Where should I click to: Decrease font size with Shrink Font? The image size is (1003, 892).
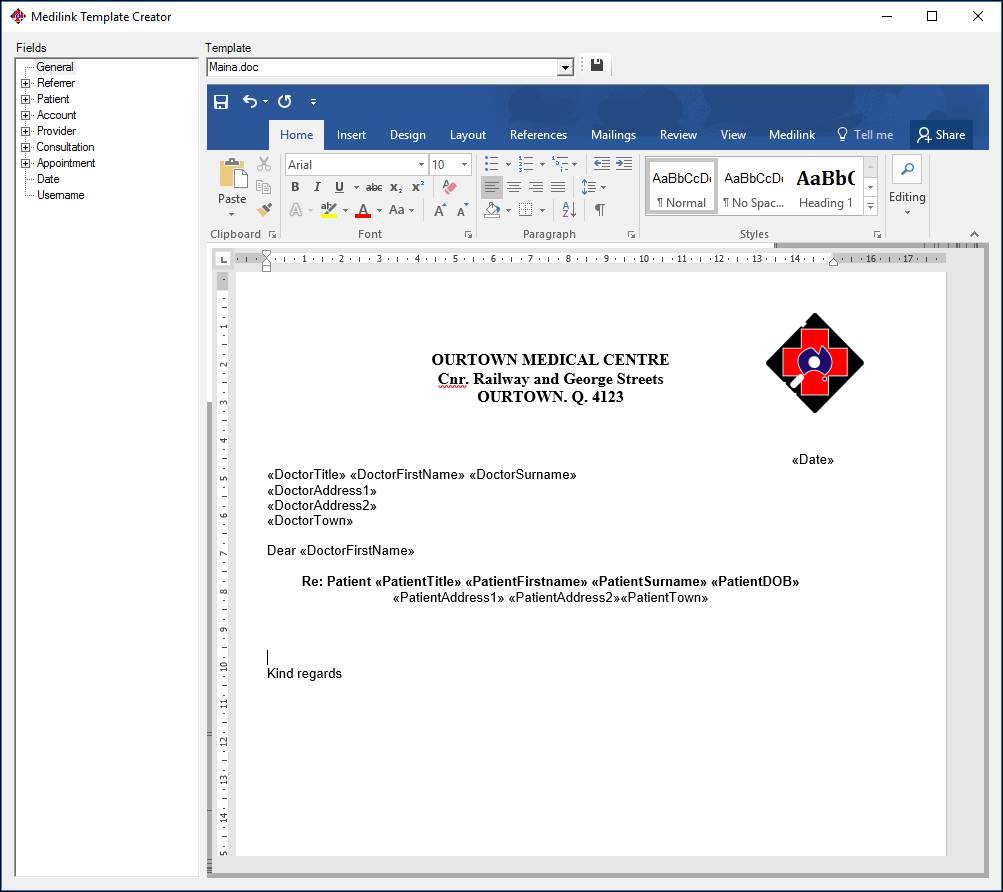pyautogui.click(x=462, y=210)
